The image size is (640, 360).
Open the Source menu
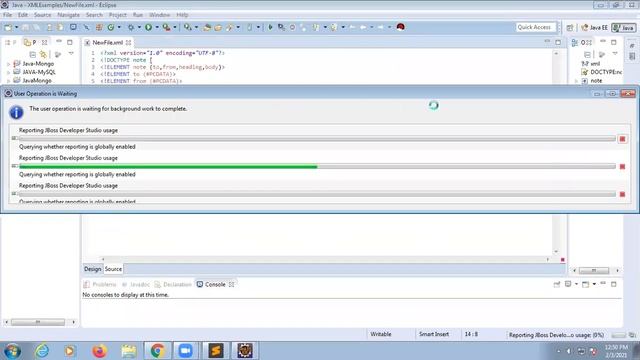pyautogui.click(x=42, y=15)
